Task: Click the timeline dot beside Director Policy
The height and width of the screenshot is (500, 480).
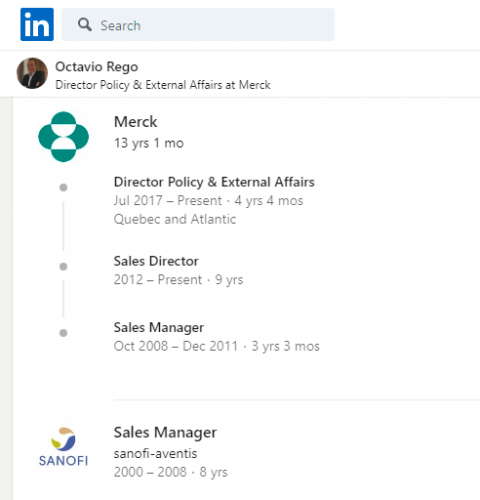Action: click(63, 188)
